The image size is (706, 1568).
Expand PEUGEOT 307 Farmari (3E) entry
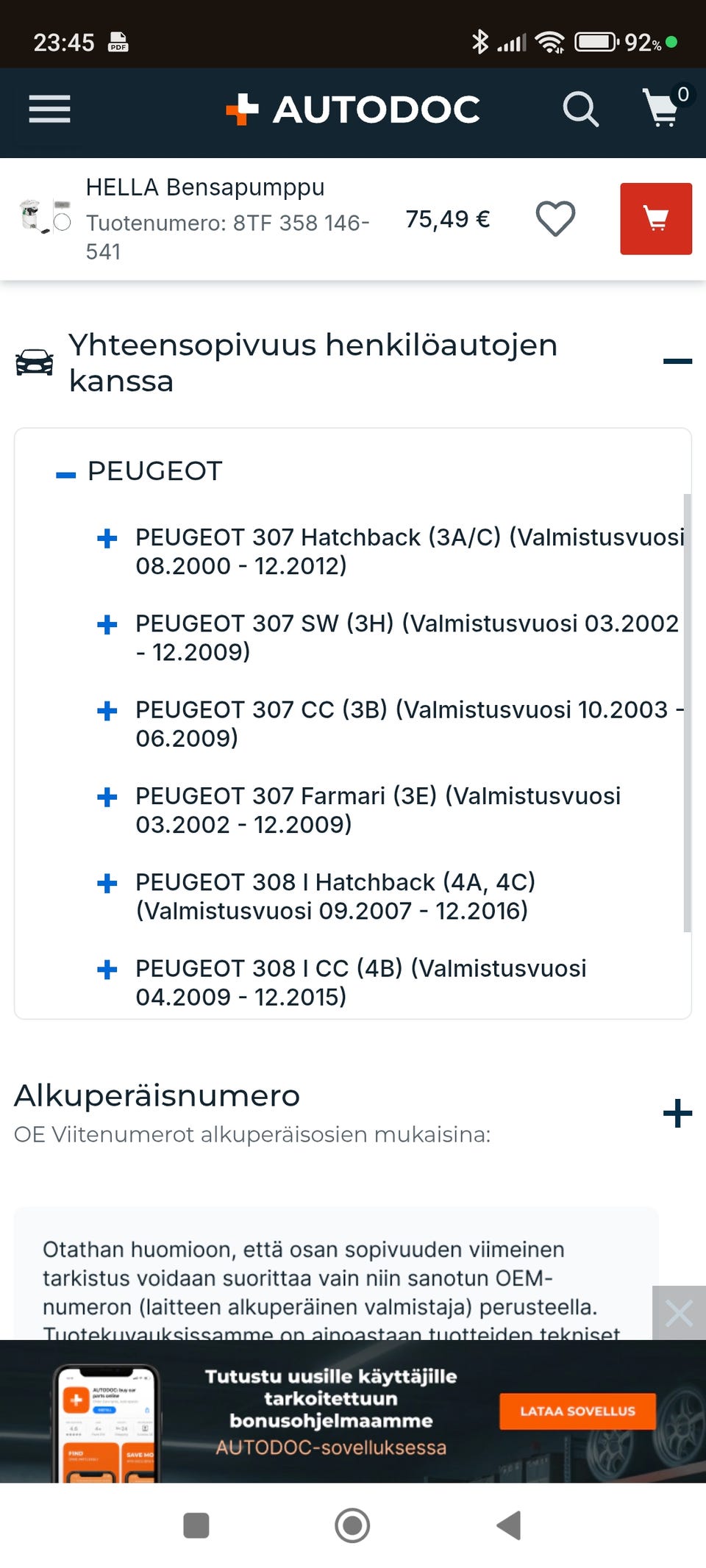(x=107, y=797)
